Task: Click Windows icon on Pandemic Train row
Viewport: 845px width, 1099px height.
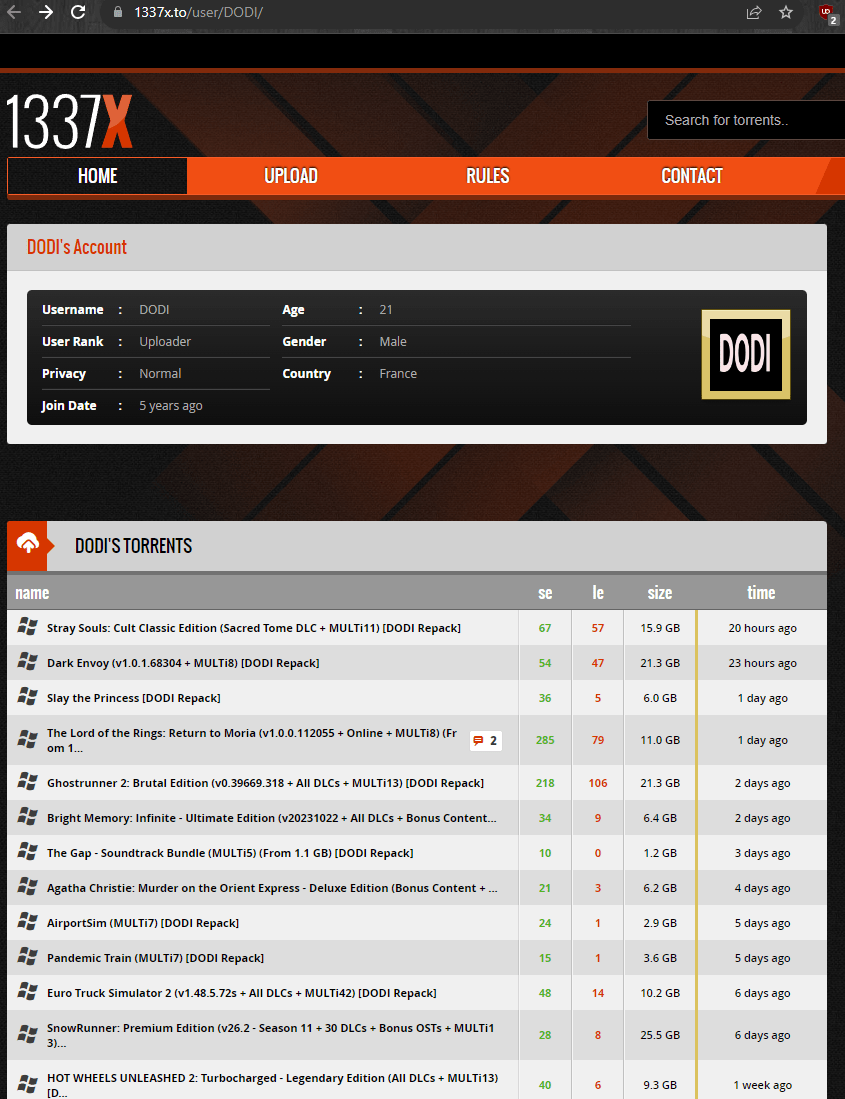Action: click(27, 957)
